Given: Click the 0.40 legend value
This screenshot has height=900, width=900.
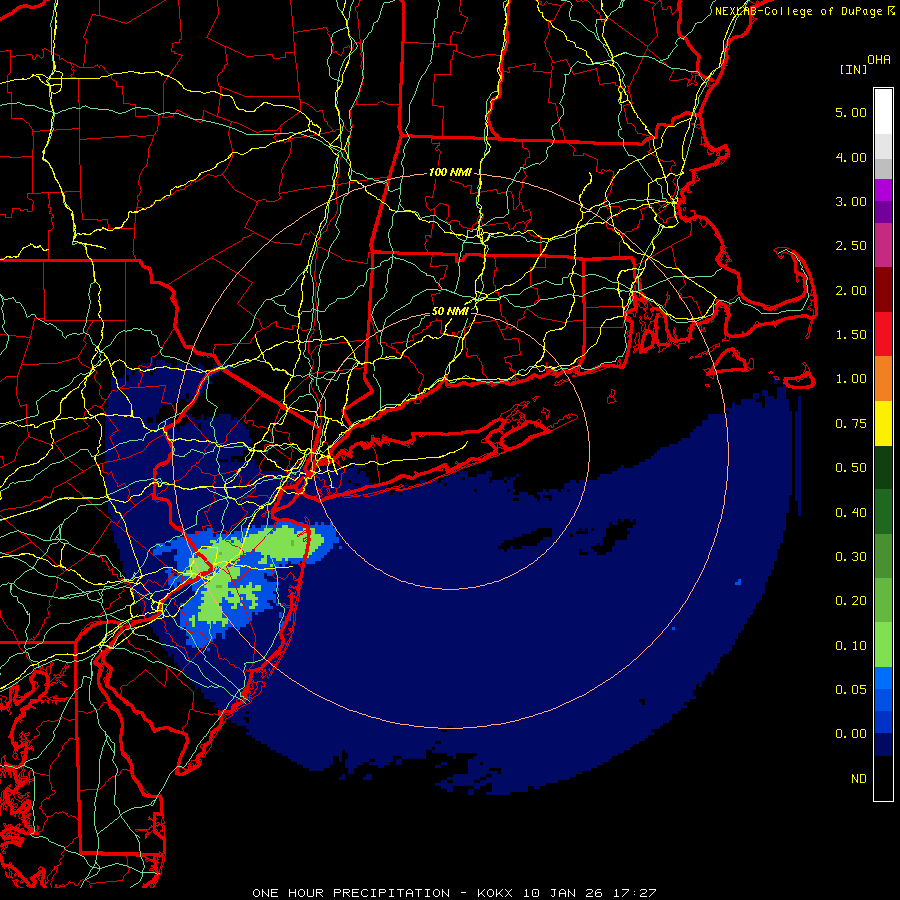Looking at the screenshot, I should pyautogui.click(x=851, y=513).
